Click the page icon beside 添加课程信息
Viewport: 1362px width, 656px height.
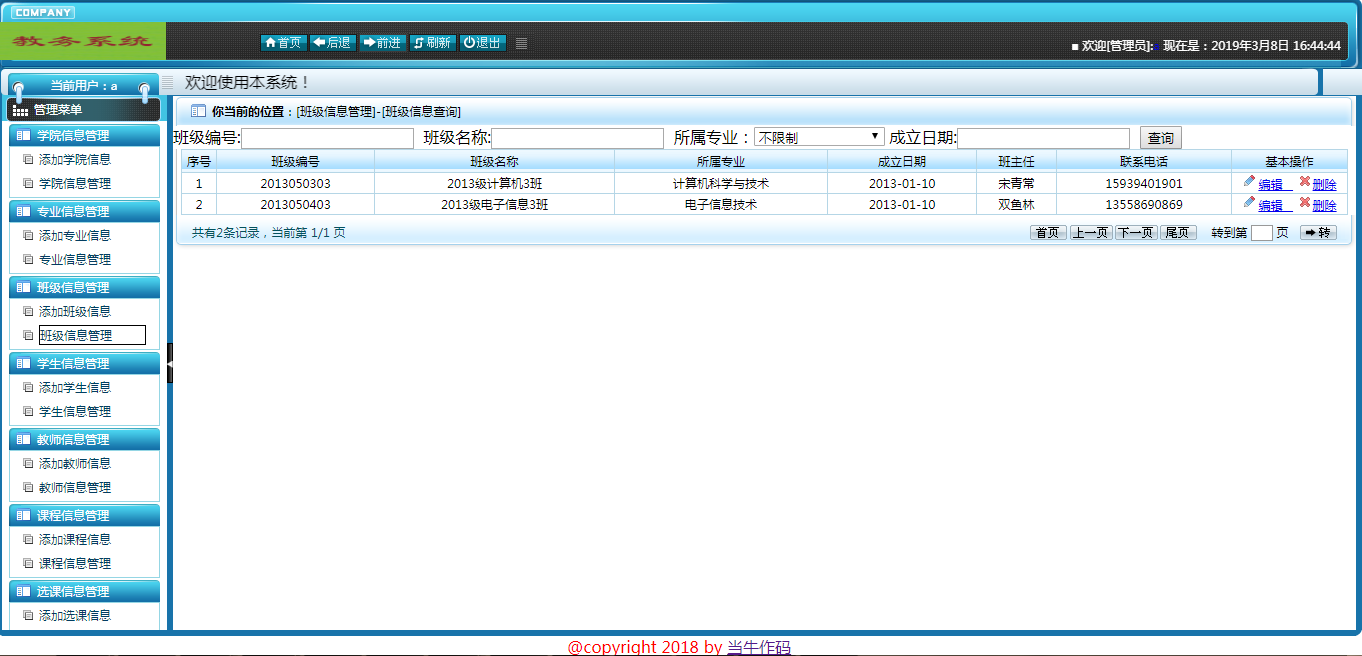click(x=28, y=539)
